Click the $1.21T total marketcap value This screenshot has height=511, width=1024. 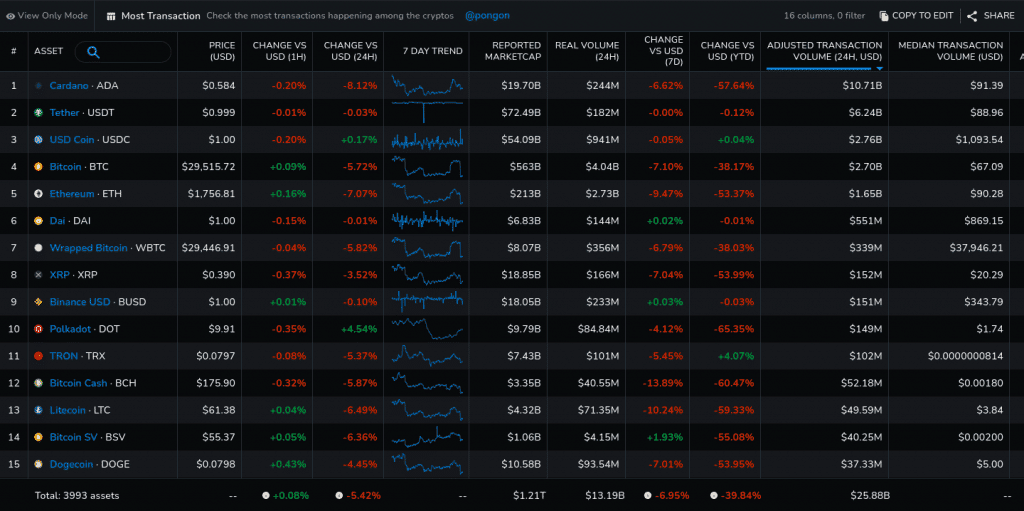(x=528, y=496)
